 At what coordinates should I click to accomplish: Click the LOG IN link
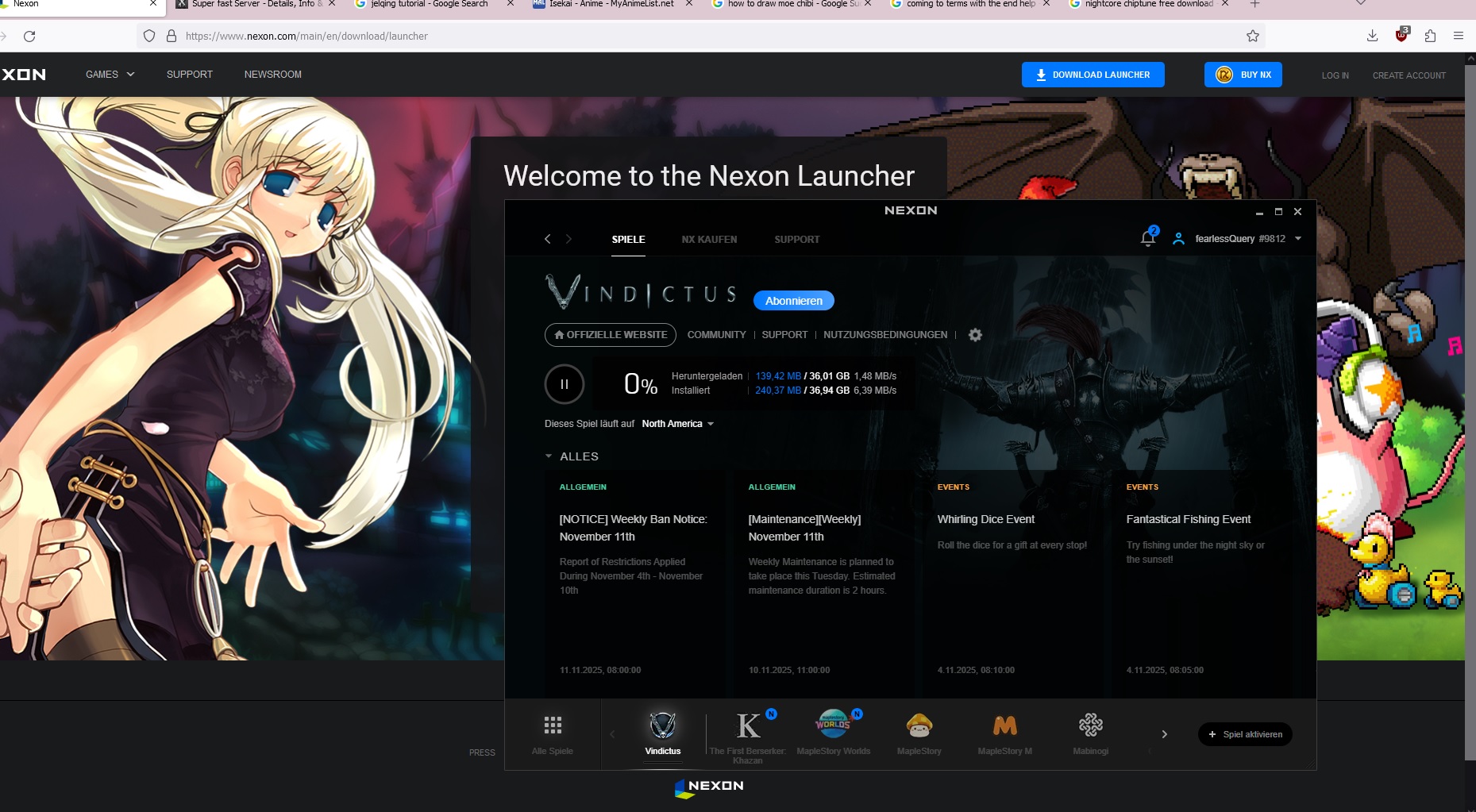click(1335, 75)
